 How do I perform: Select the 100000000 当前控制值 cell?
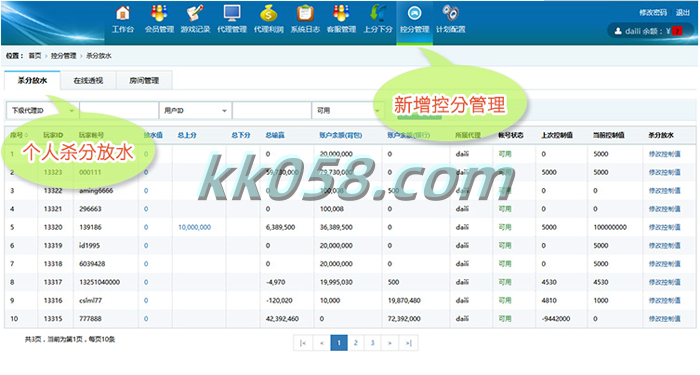click(610, 227)
